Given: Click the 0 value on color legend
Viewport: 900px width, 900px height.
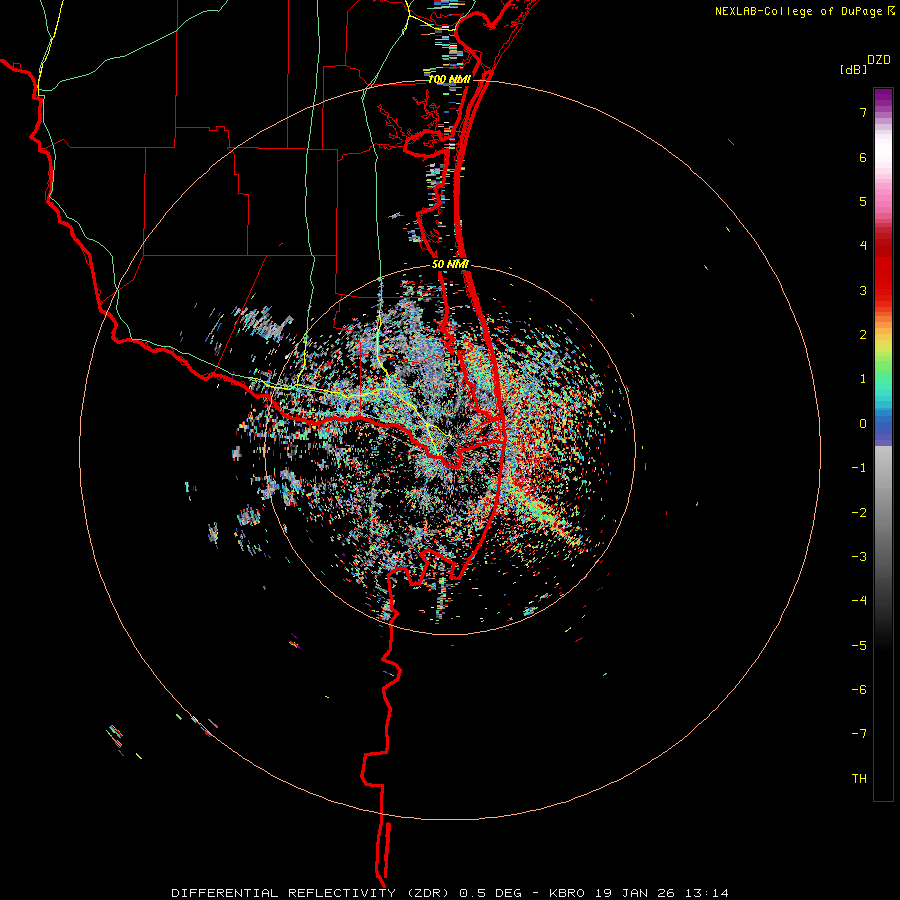Looking at the screenshot, I should pyautogui.click(x=863, y=424).
